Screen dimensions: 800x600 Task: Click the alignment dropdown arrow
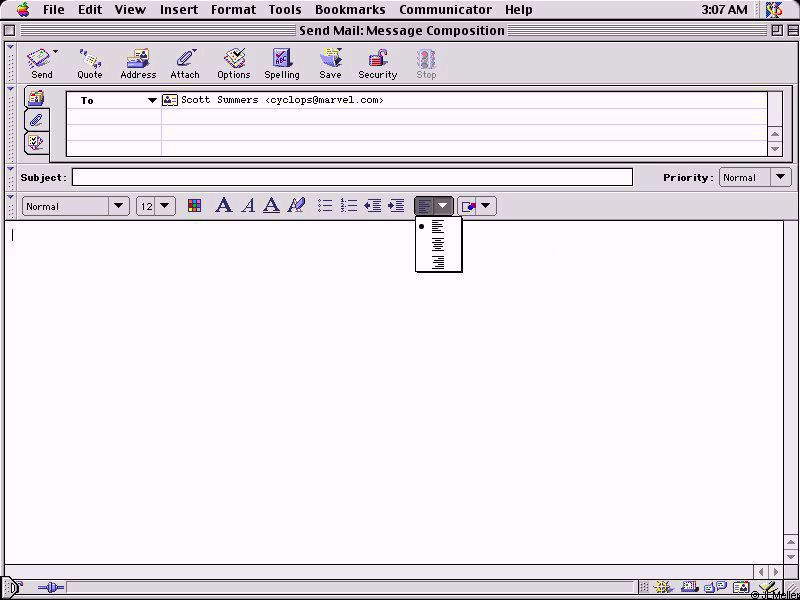(443, 206)
